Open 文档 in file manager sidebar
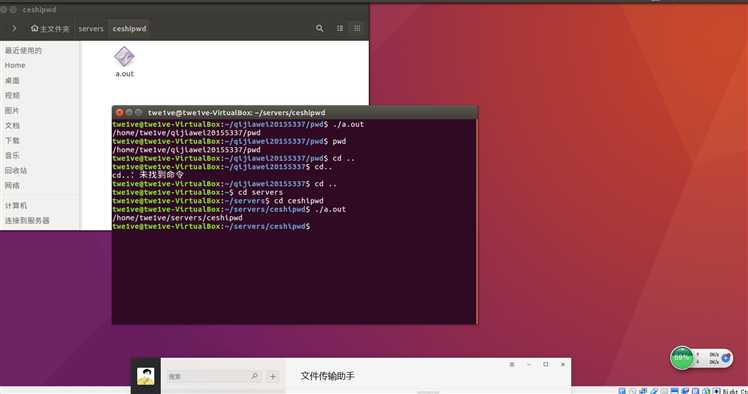 click(x=12, y=125)
